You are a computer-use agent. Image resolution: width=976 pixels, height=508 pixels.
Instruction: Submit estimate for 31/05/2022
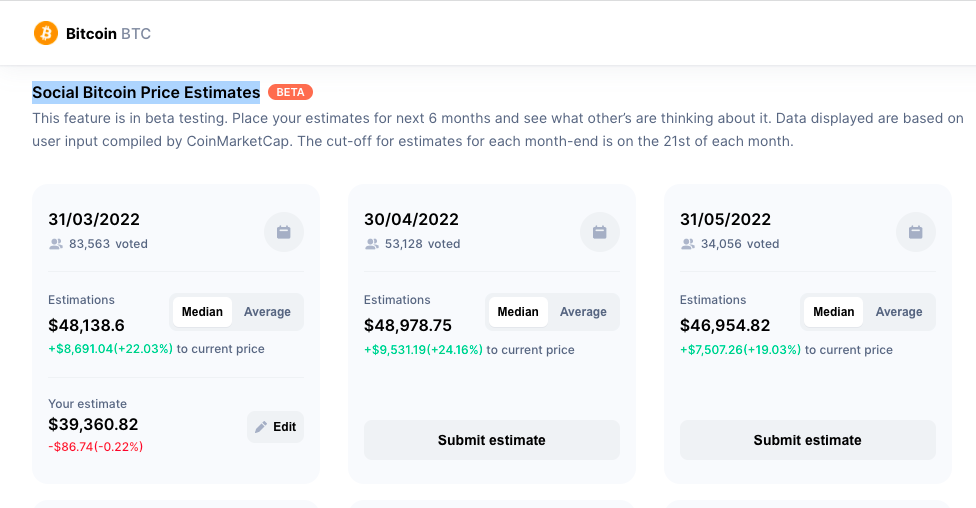[808, 440]
